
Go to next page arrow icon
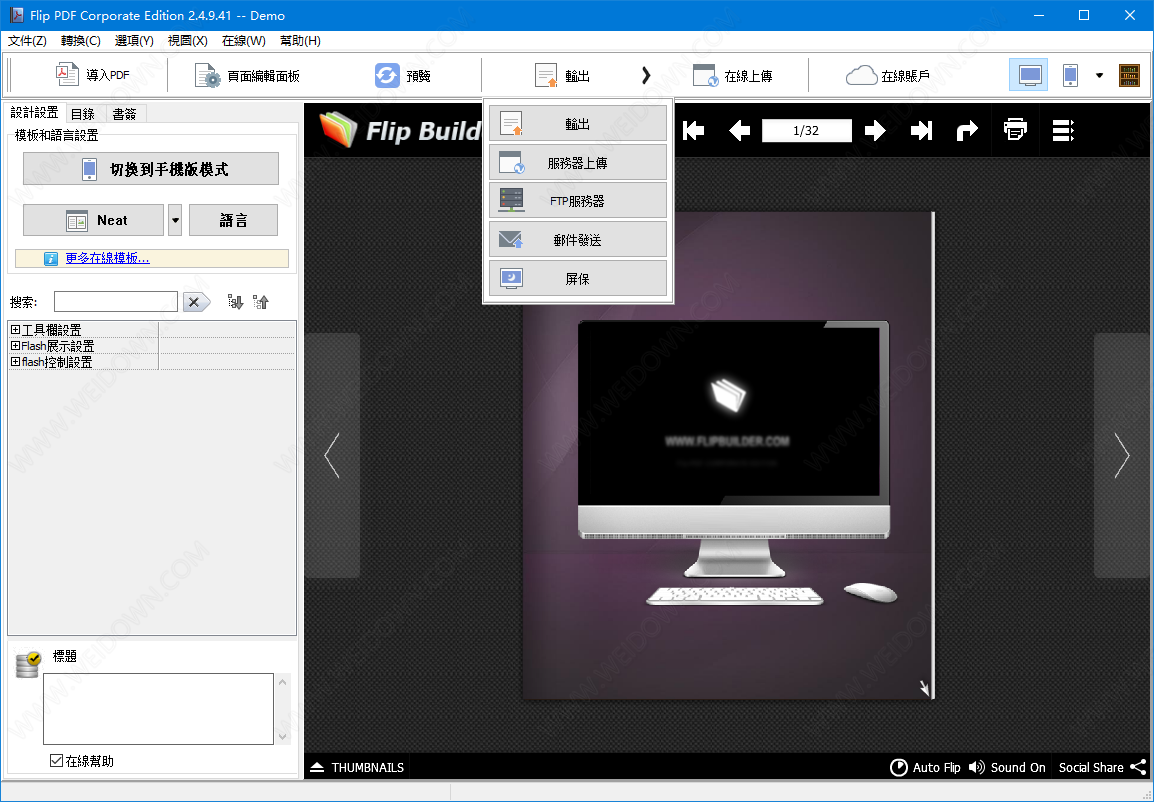click(875, 131)
